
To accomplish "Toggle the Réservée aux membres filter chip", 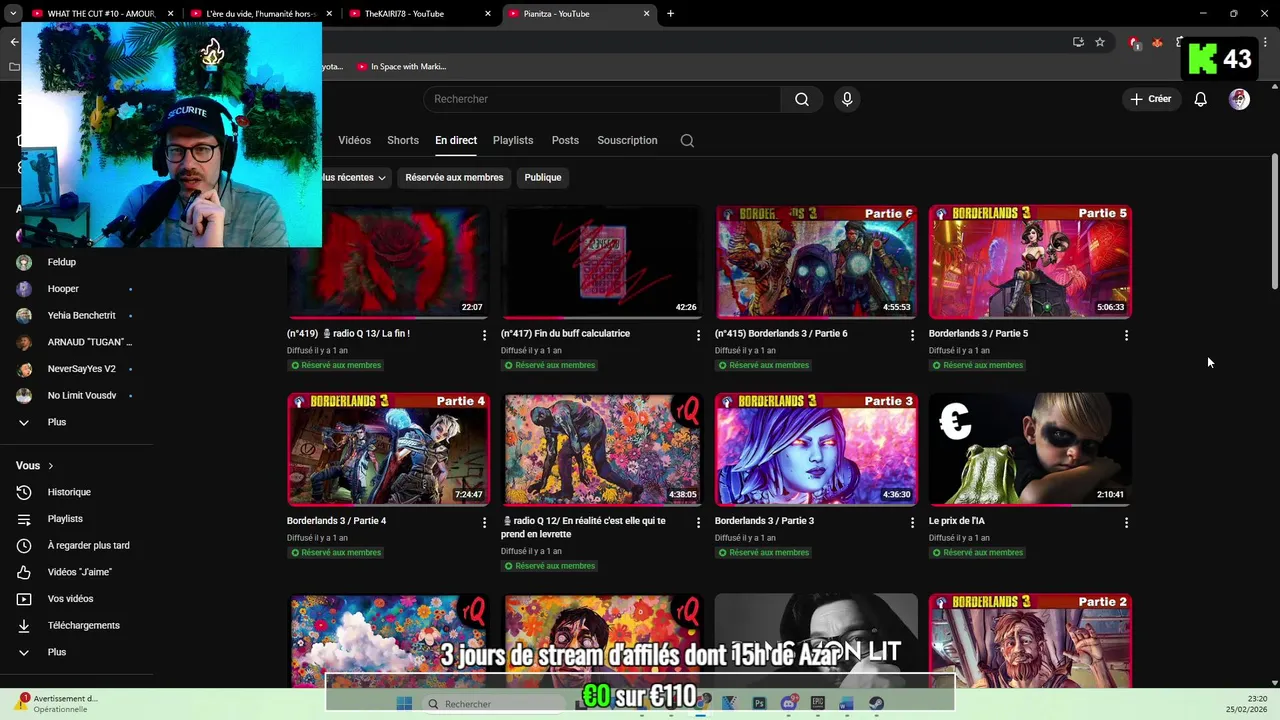I will coord(454,177).
